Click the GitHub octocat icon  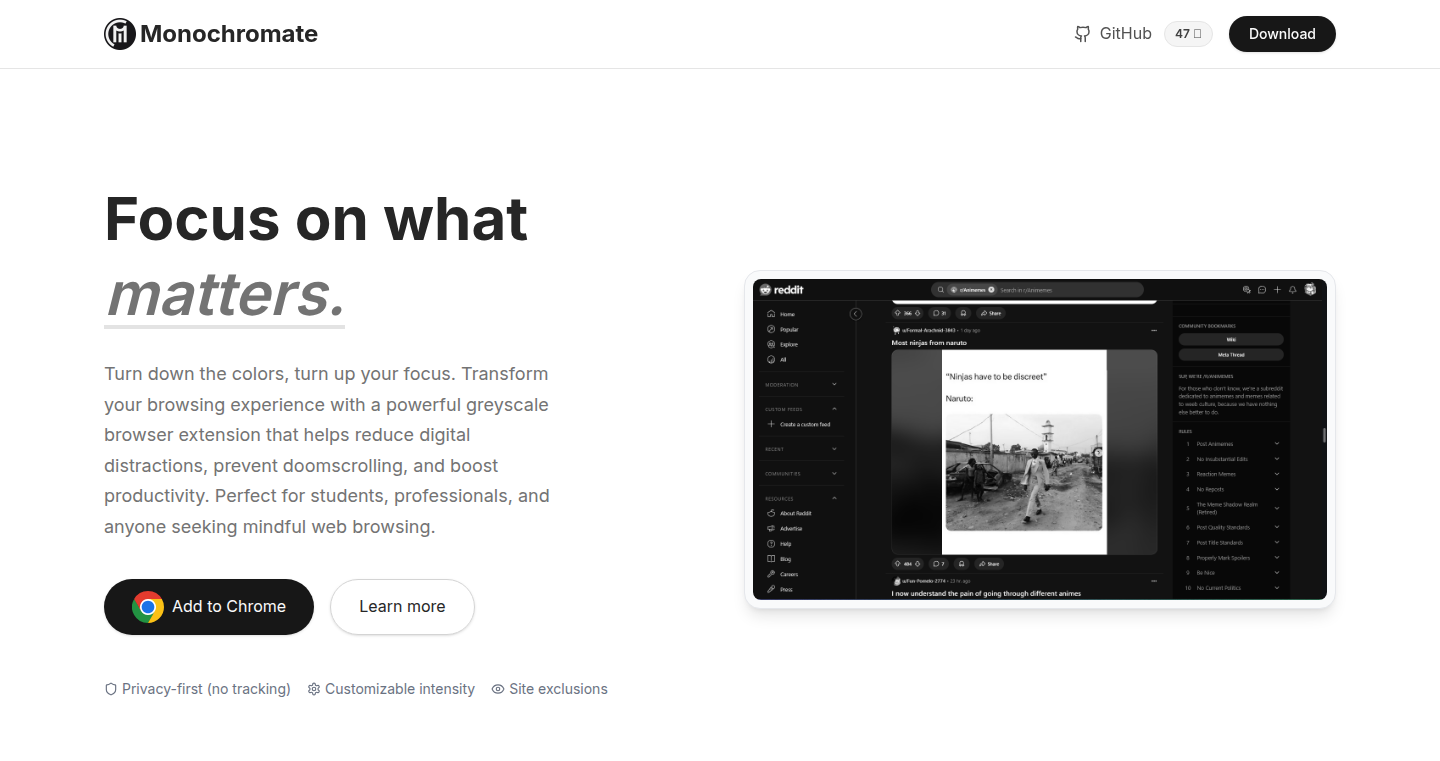click(1082, 34)
